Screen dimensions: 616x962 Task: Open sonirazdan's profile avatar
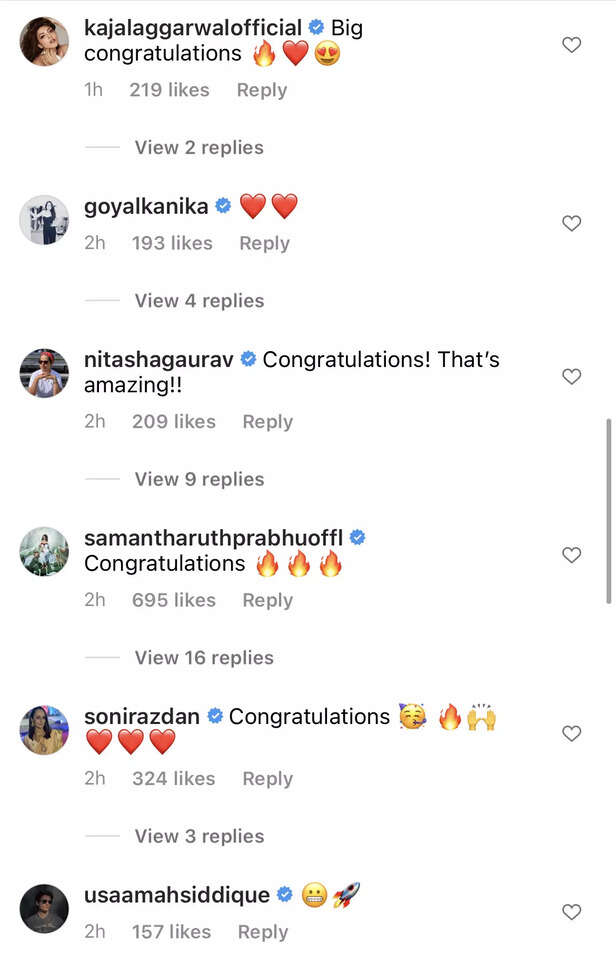44,730
